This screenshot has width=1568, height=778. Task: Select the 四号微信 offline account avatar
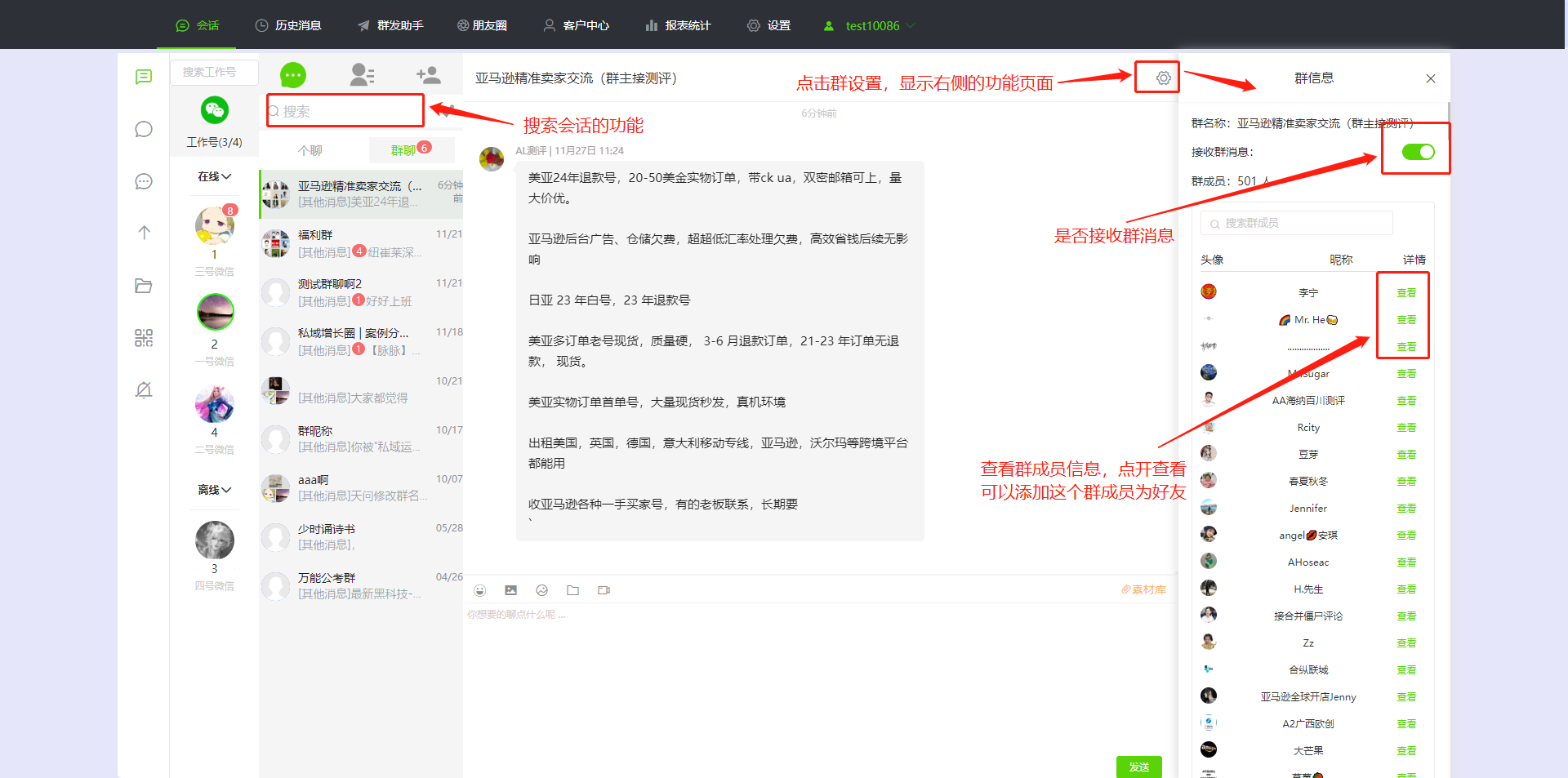point(215,540)
